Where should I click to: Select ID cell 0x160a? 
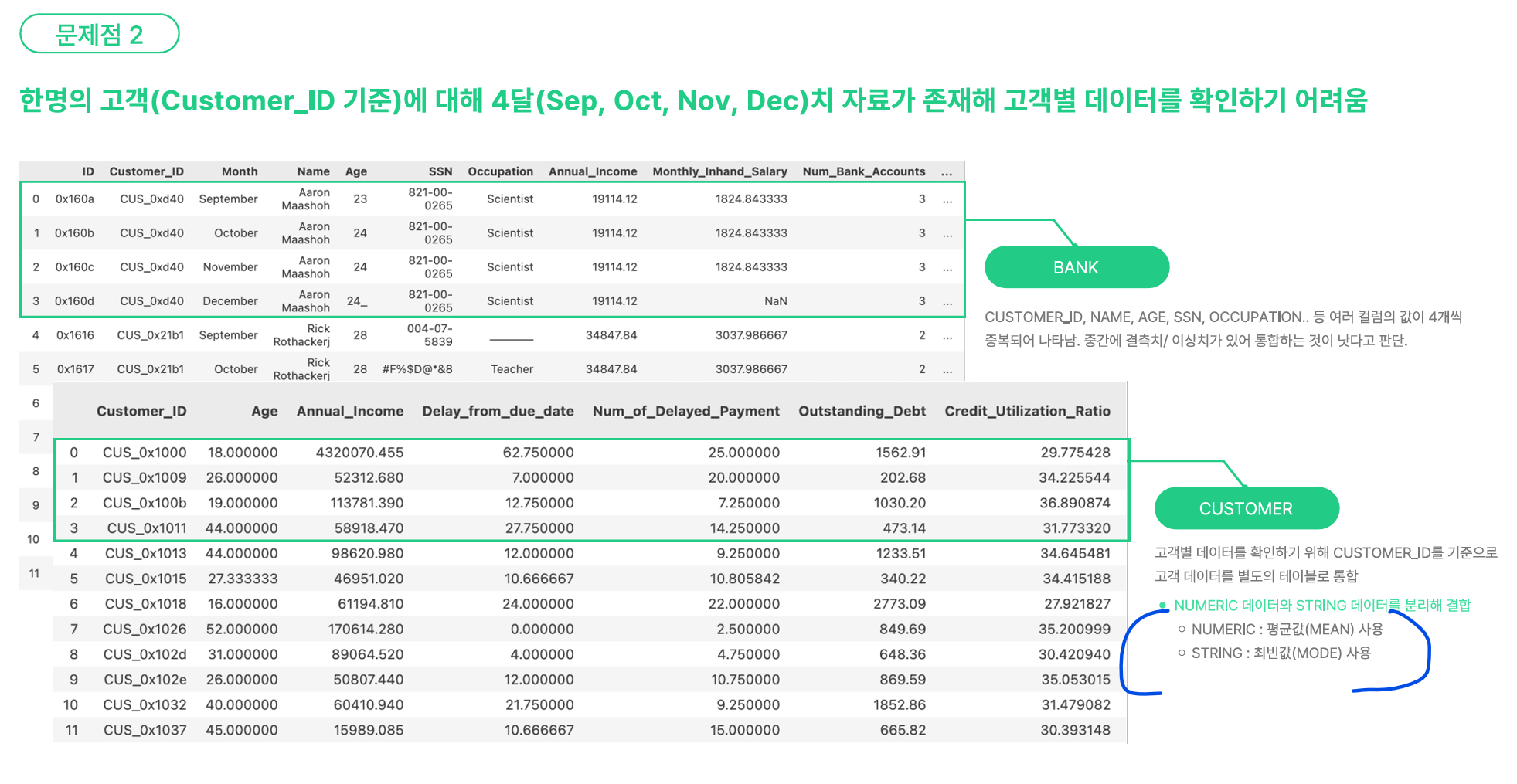click(74, 199)
